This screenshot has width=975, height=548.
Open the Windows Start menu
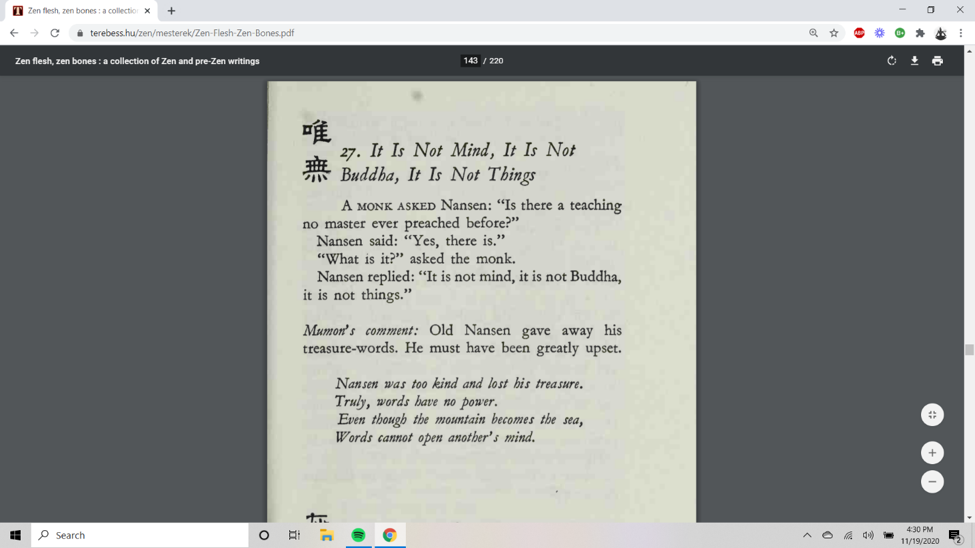16,535
